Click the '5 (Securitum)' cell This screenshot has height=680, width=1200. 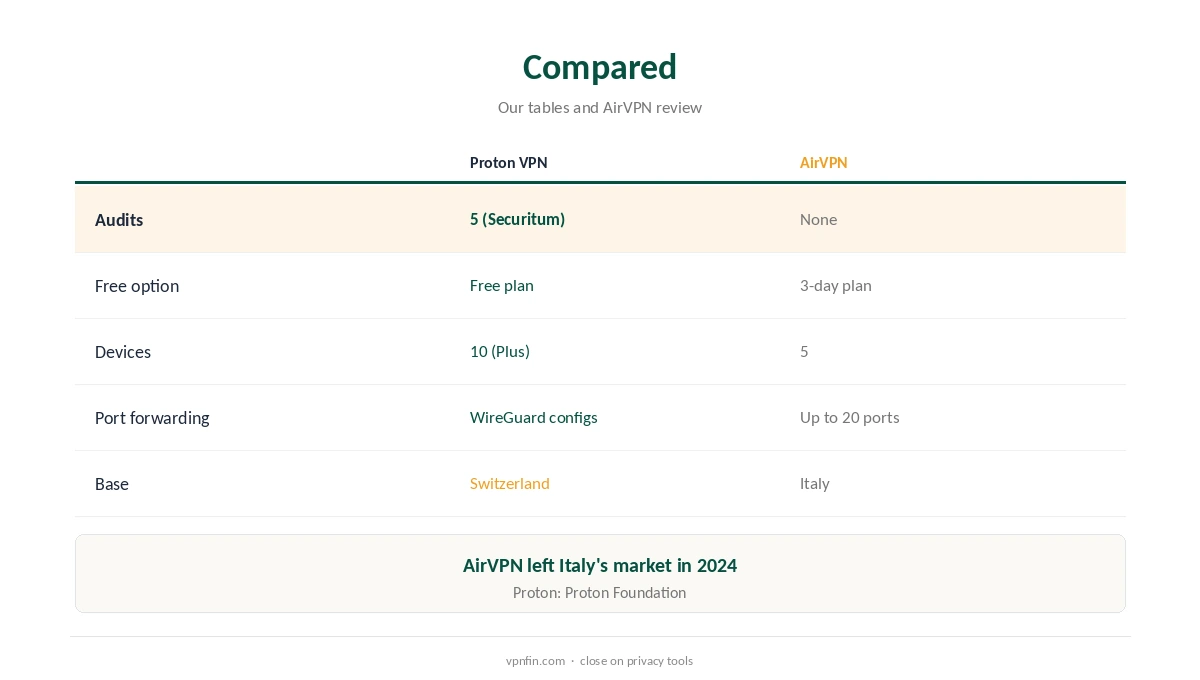[x=518, y=219]
